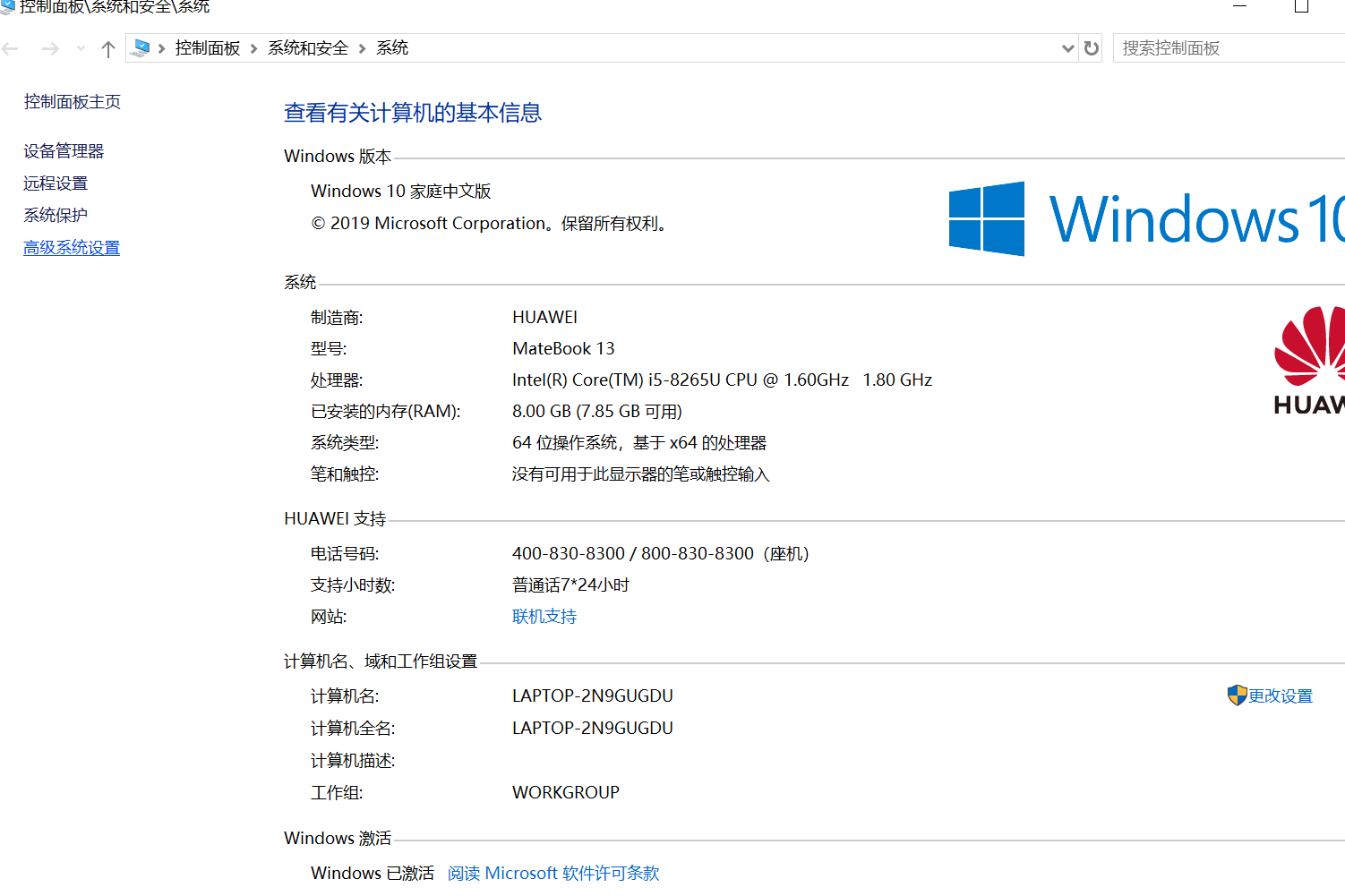Open 阅读 Microsoft 软件许可条款 link
1345x896 pixels.
553,874
